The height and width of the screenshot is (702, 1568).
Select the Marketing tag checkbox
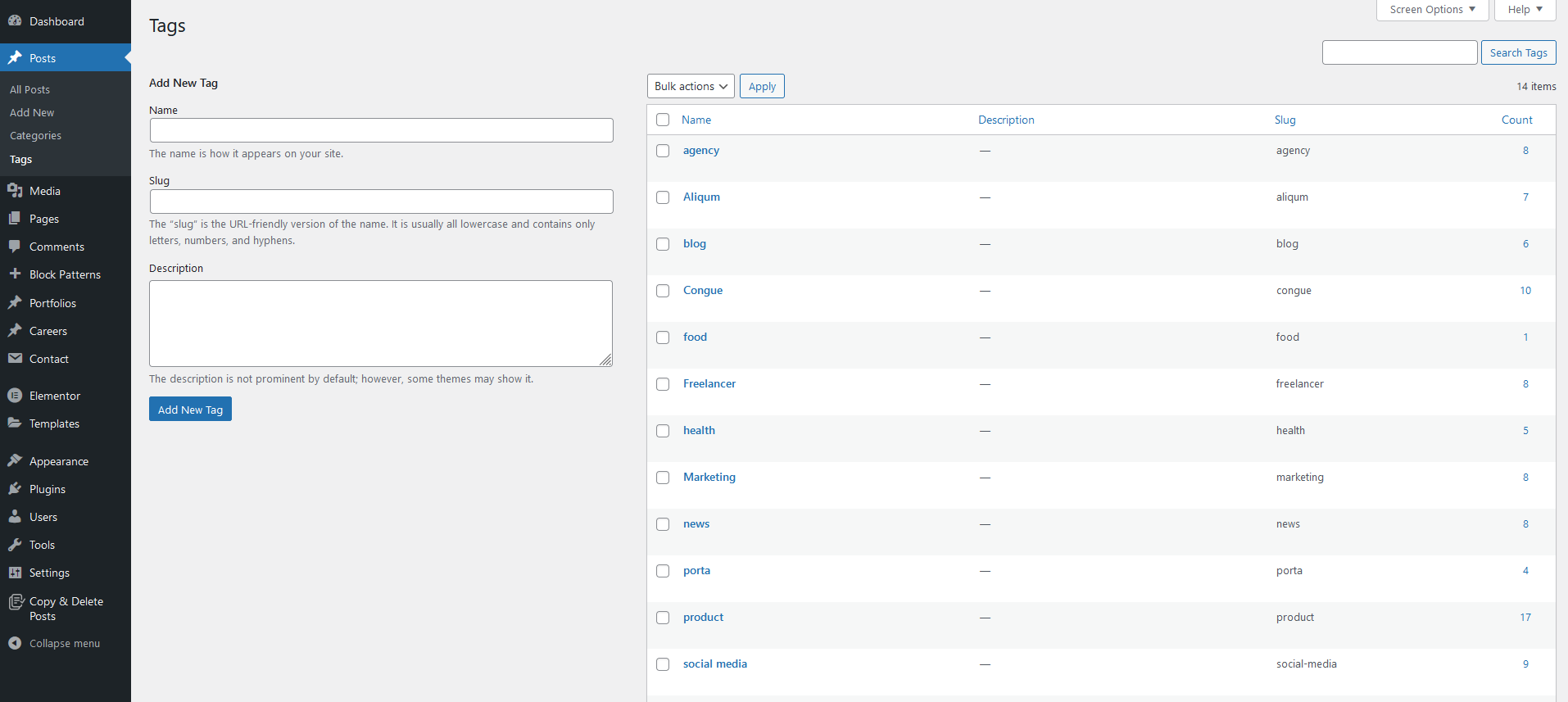[x=663, y=478]
